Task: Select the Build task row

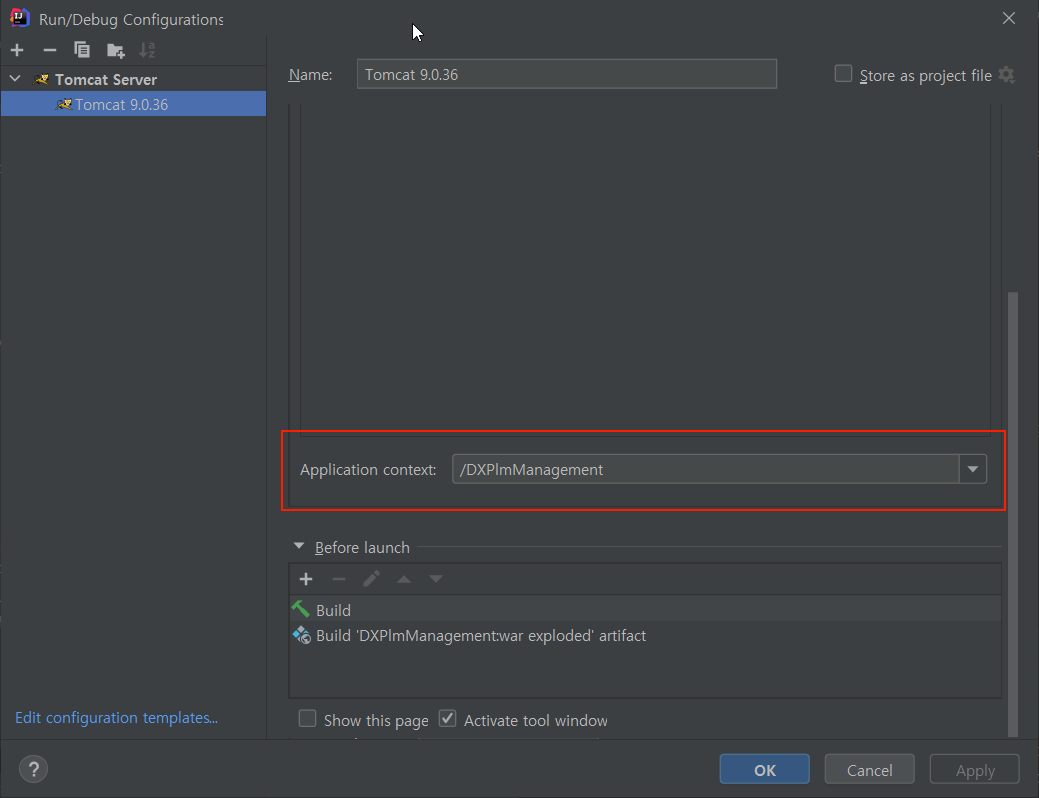Action: coord(645,609)
